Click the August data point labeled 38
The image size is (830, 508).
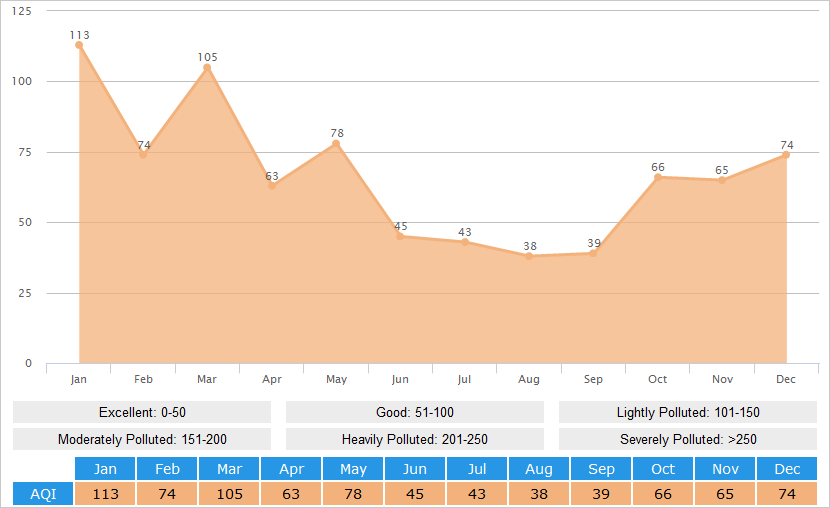(x=529, y=256)
